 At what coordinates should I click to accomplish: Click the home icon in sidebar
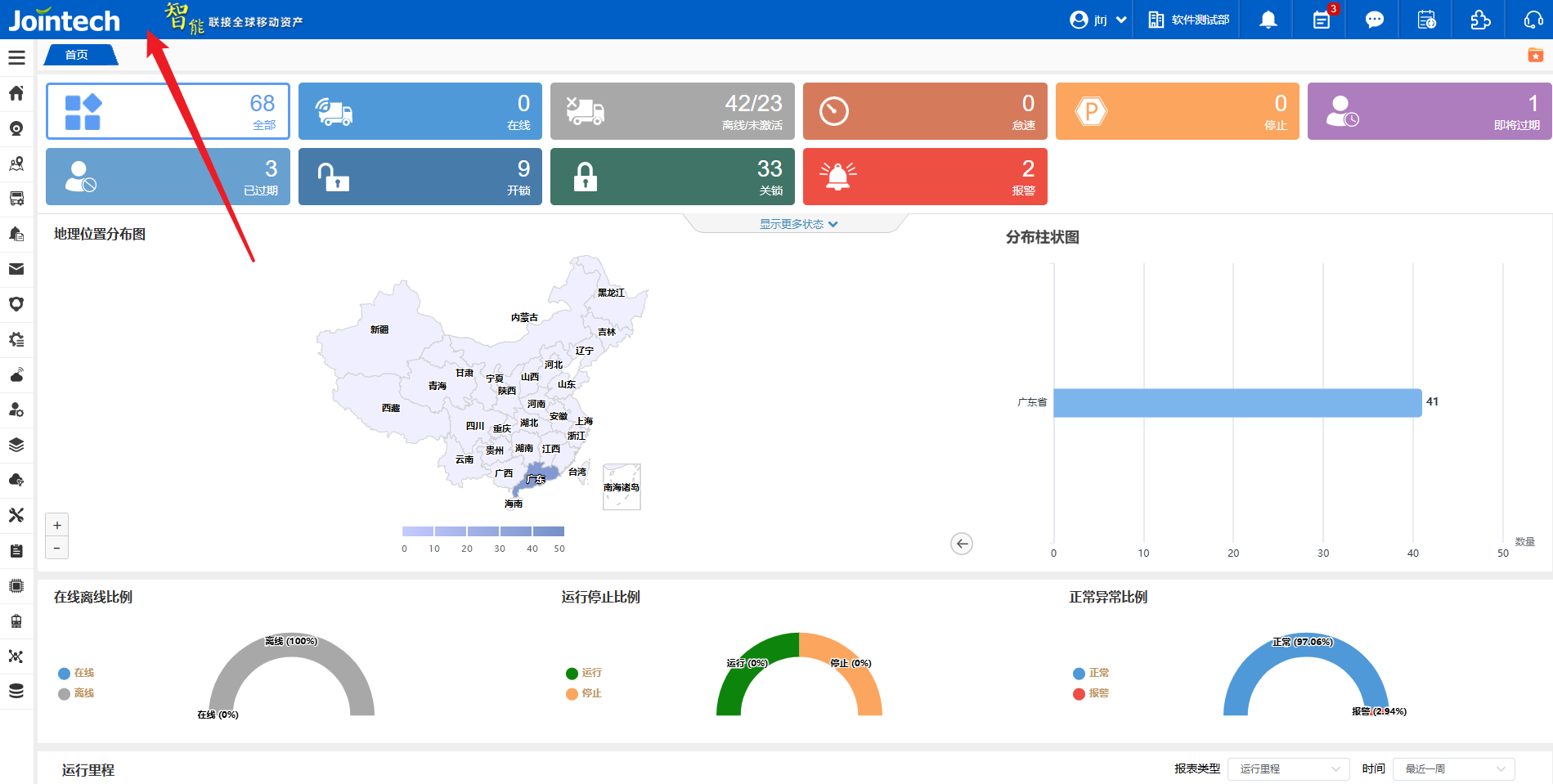pyautogui.click(x=16, y=93)
